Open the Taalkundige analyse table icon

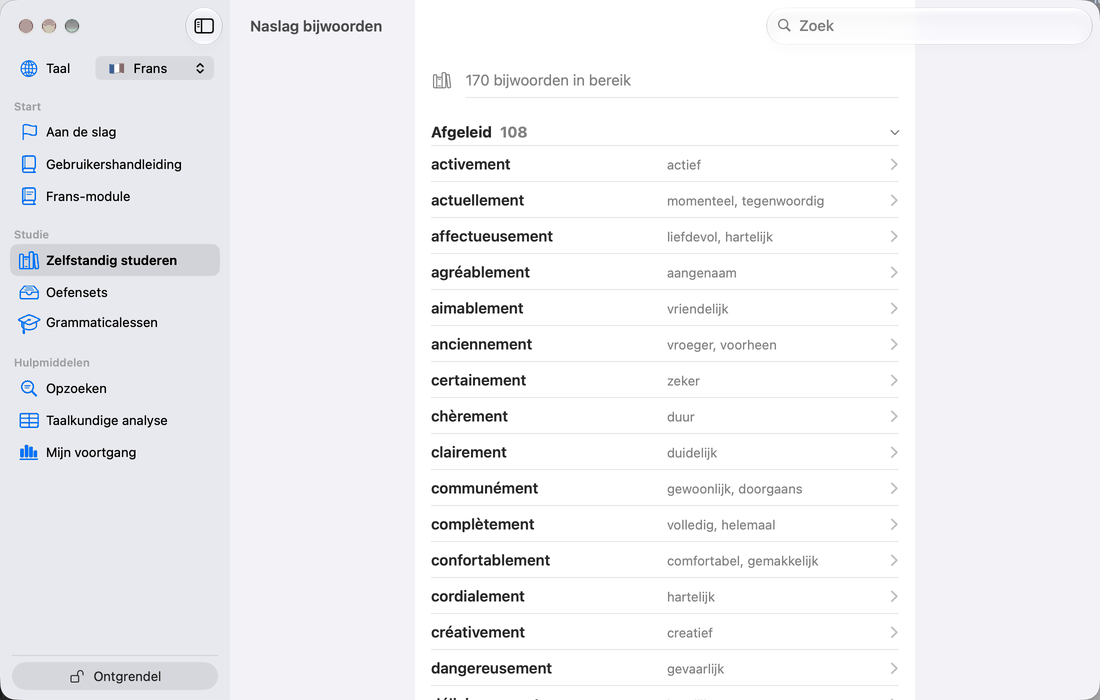[29, 421]
